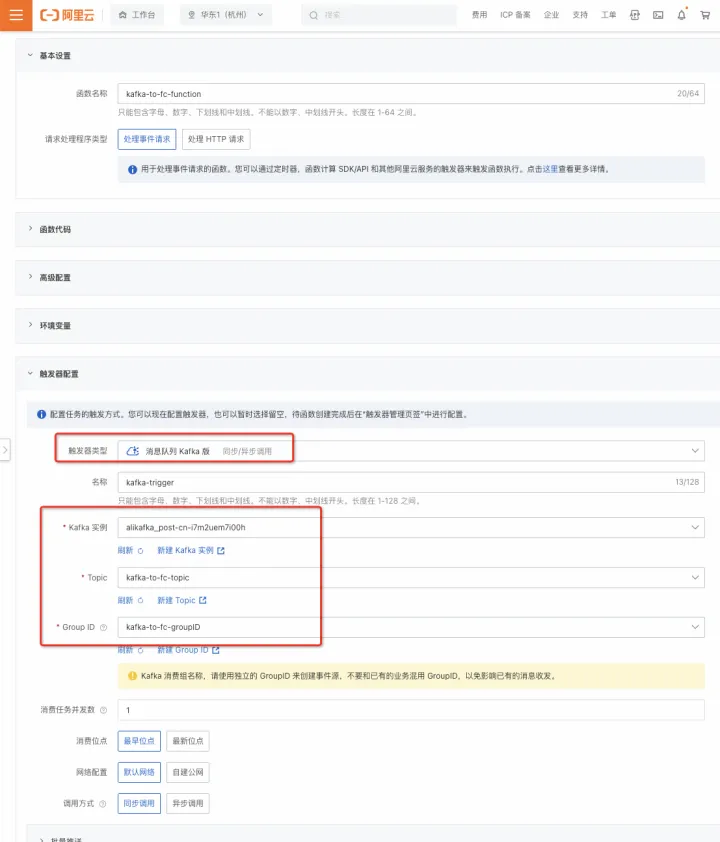720x842 pixels.
Task: Click the 消费任务并发数 help icon
Action: pos(104,710)
